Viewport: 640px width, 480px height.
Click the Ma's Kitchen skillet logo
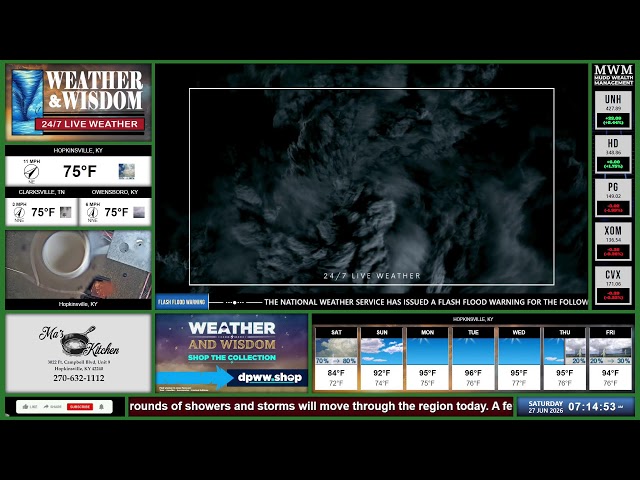(x=78, y=341)
